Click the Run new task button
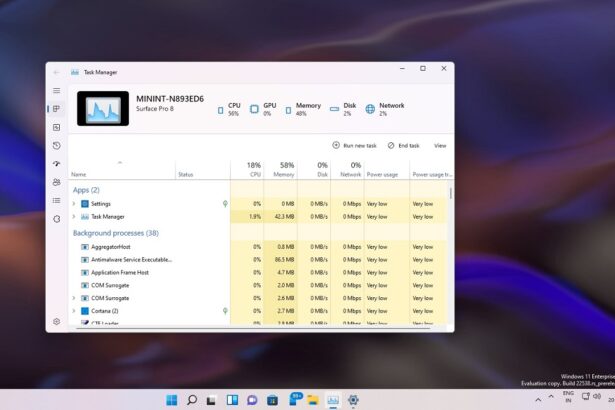This screenshot has width=615, height=410. [x=354, y=145]
